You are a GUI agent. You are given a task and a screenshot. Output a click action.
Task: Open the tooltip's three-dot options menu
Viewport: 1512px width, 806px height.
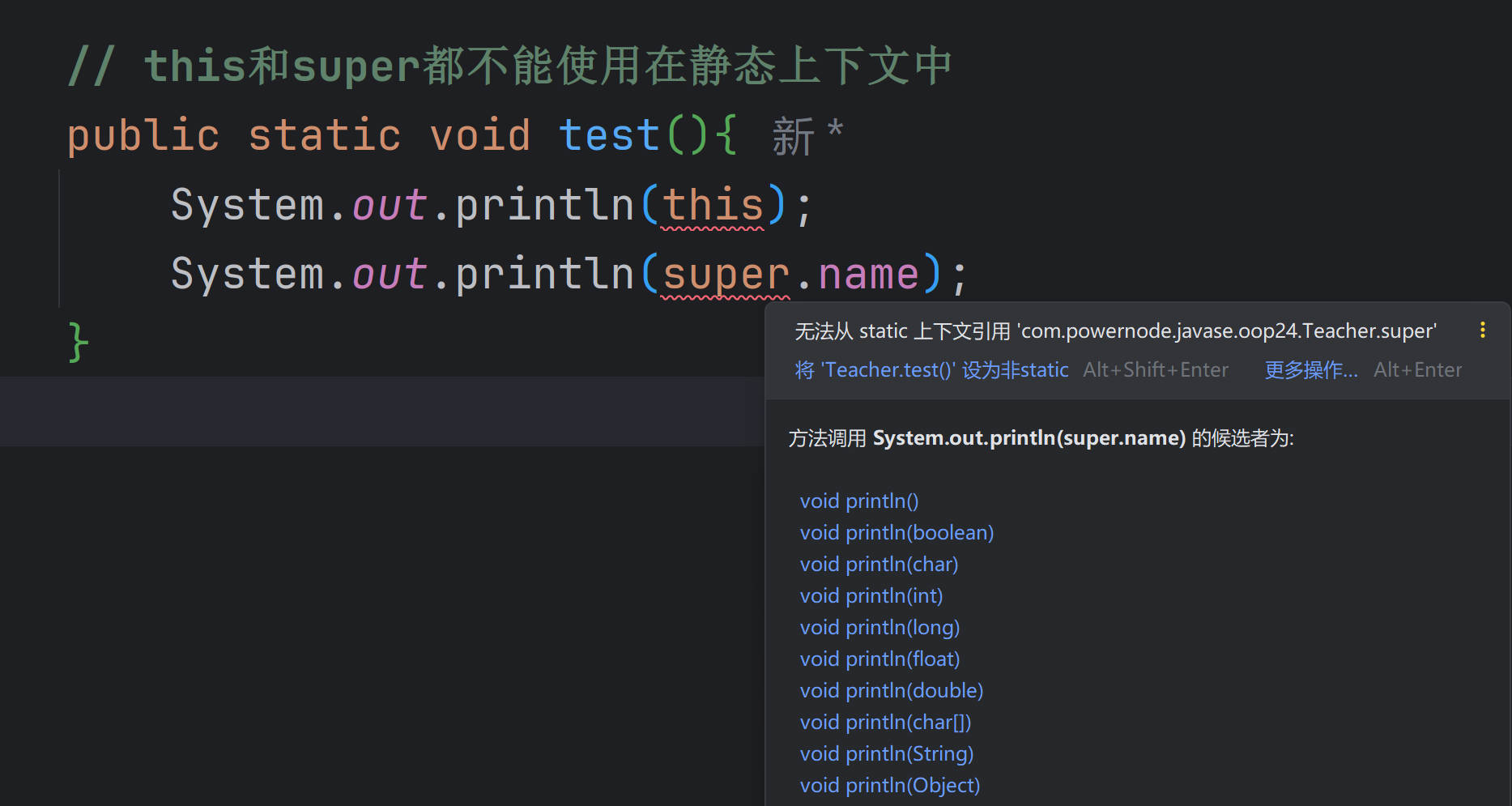[1482, 331]
